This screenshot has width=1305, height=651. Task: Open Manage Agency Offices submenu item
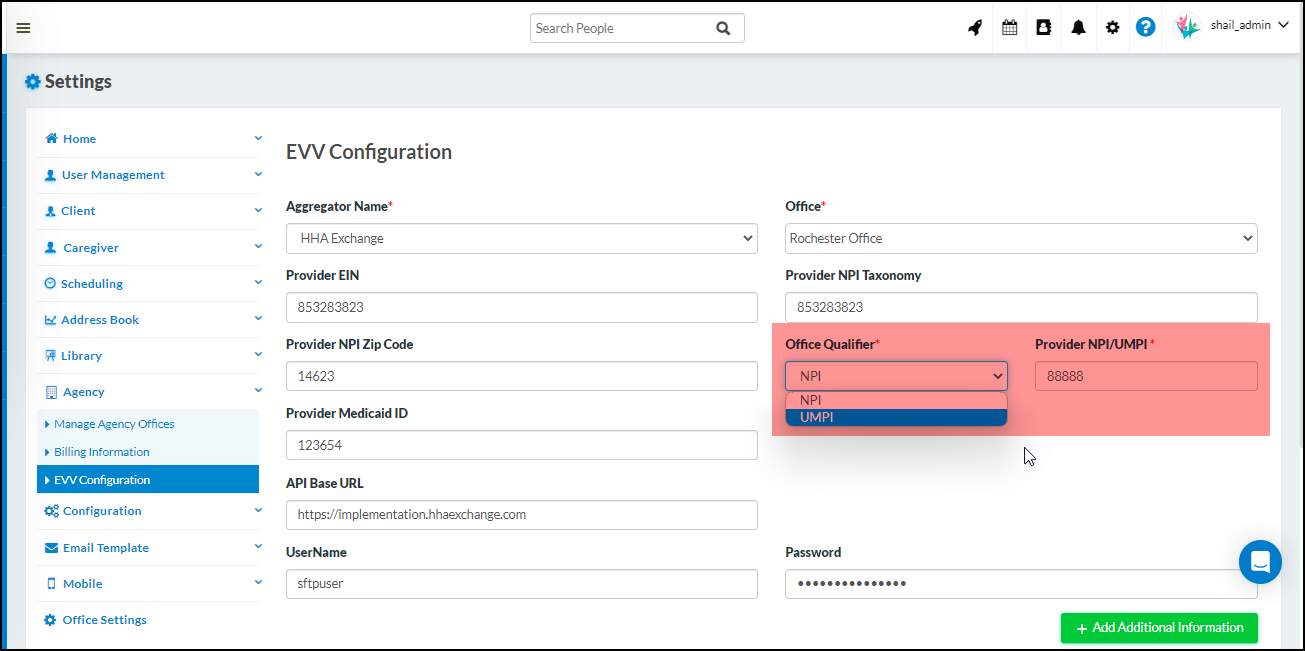tap(114, 424)
